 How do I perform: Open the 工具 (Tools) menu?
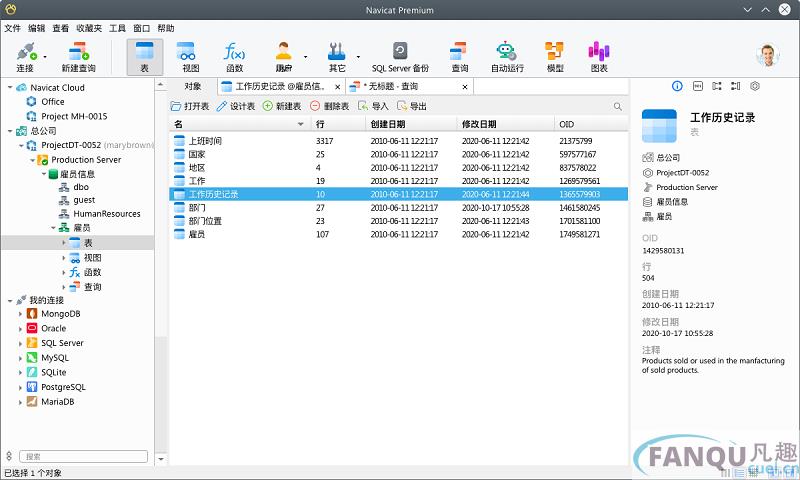pyautogui.click(x=117, y=29)
